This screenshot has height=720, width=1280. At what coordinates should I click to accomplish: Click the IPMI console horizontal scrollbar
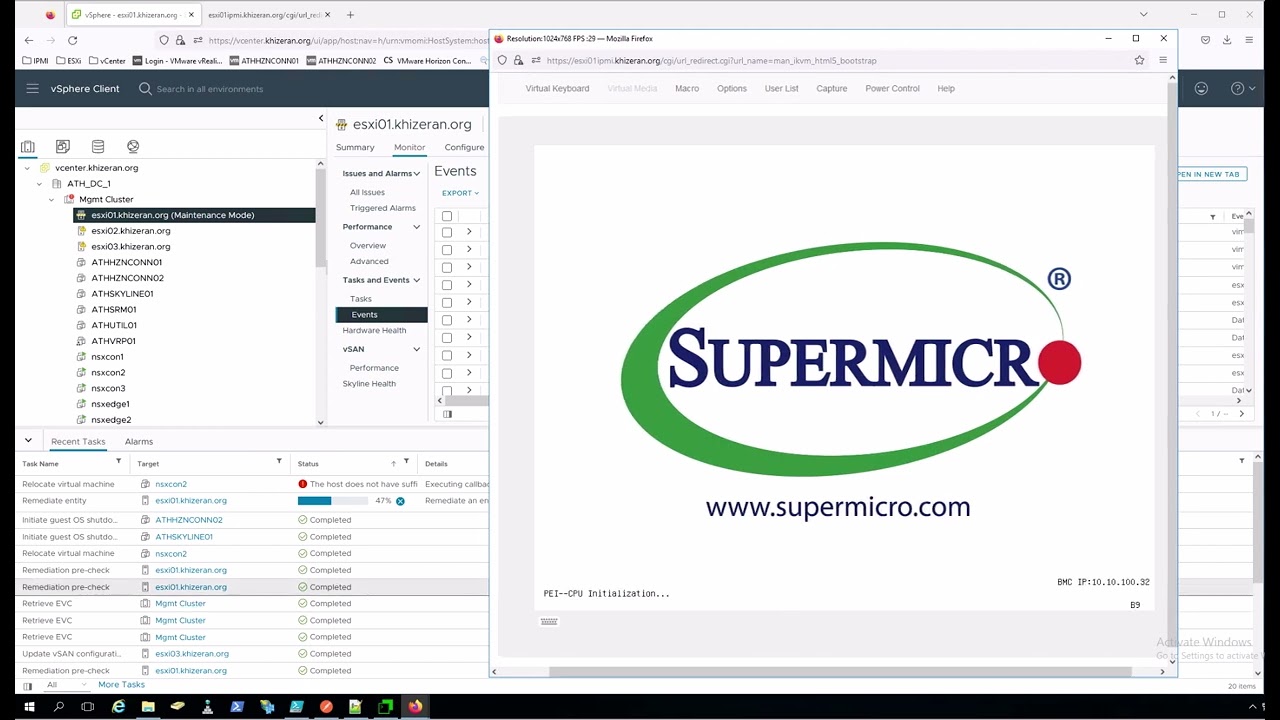coord(839,671)
